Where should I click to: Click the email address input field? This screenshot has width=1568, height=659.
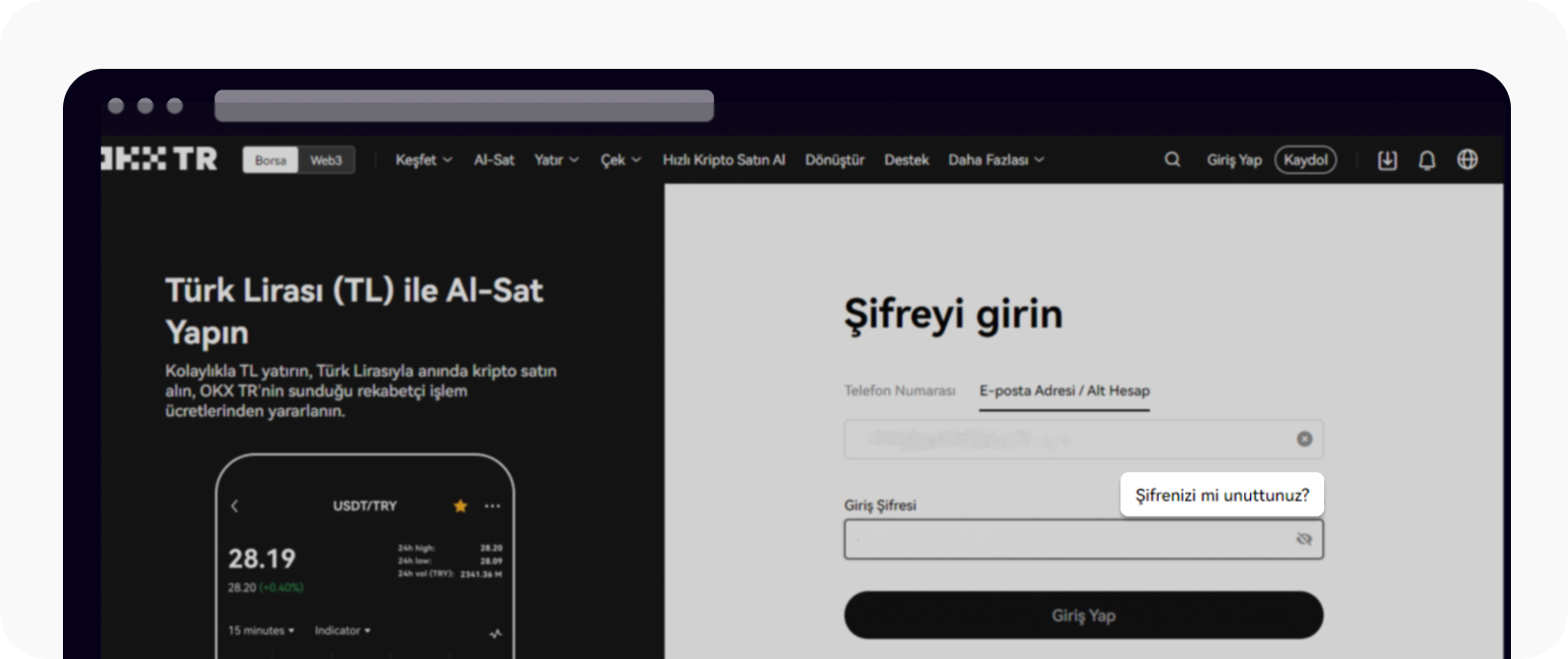pos(1084,439)
